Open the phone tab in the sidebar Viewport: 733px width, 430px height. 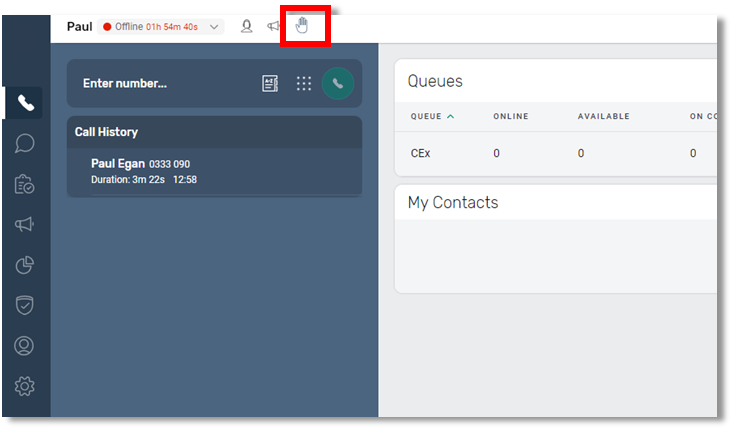tap(25, 102)
